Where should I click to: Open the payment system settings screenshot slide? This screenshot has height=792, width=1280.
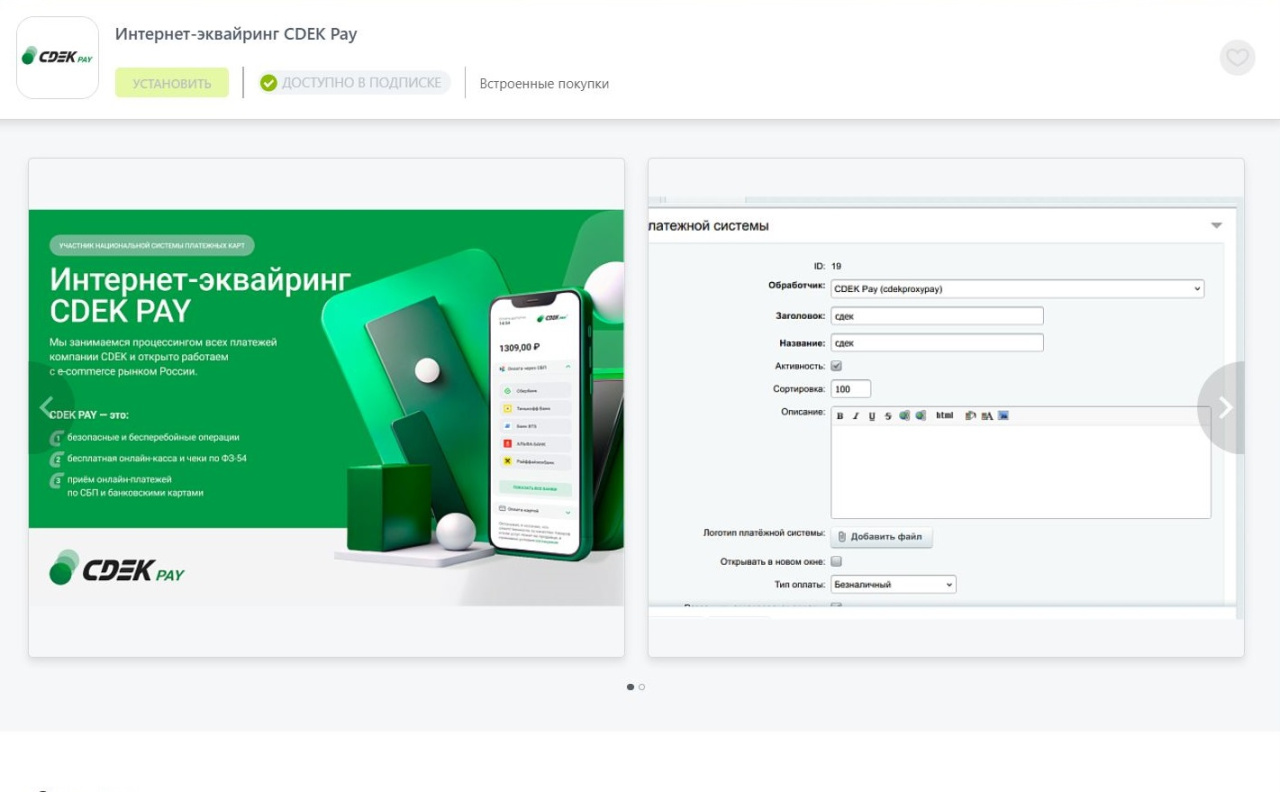946,407
